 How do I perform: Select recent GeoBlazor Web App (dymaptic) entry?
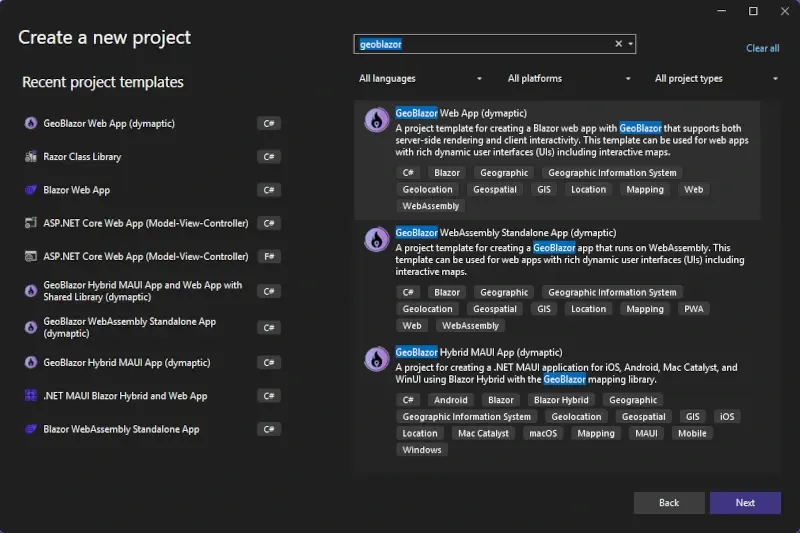tap(109, 123)
